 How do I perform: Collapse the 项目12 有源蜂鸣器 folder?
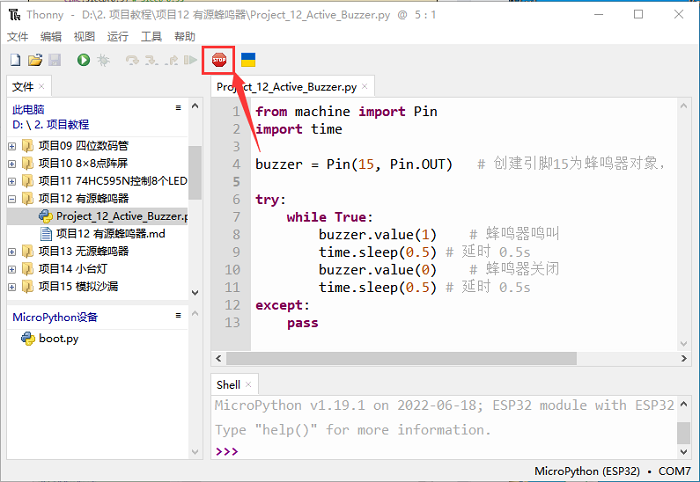(x=12, y=198)
